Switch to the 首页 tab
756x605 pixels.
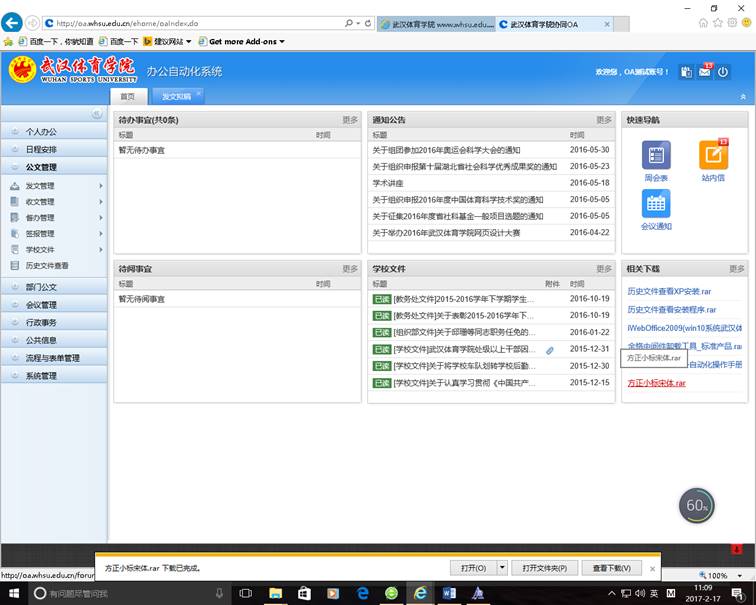(x=128, y=97)
